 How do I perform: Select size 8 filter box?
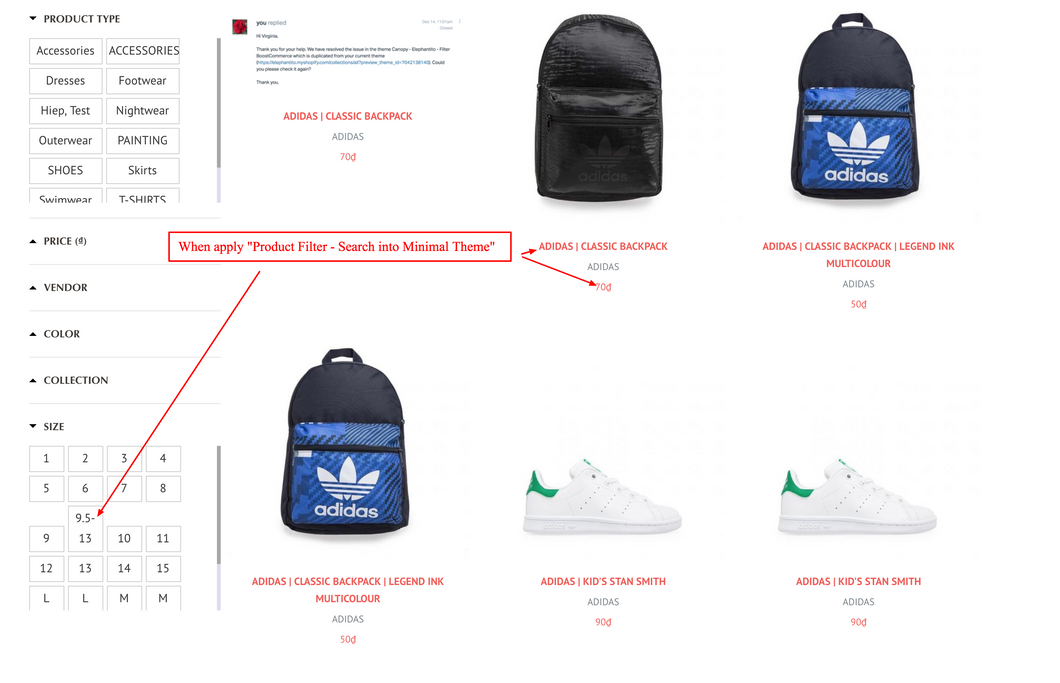pos(163,489)
